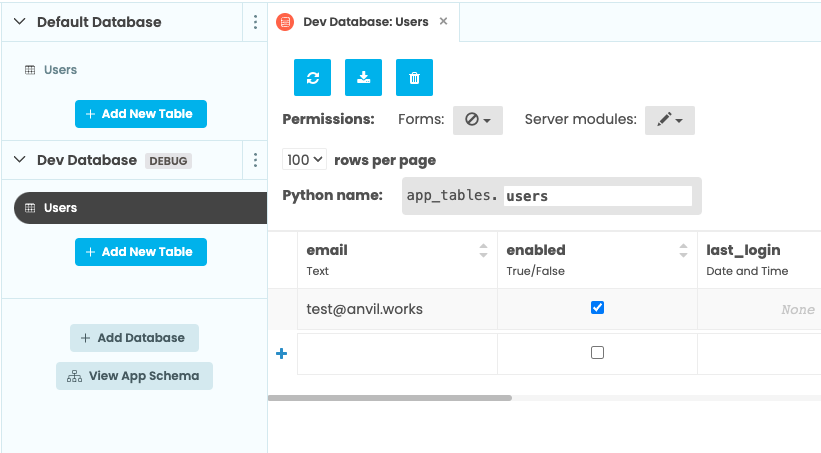Viewport: 821px width, 453px height.
Task: Open Dev Database three-dot options menu
Action: 255,160
